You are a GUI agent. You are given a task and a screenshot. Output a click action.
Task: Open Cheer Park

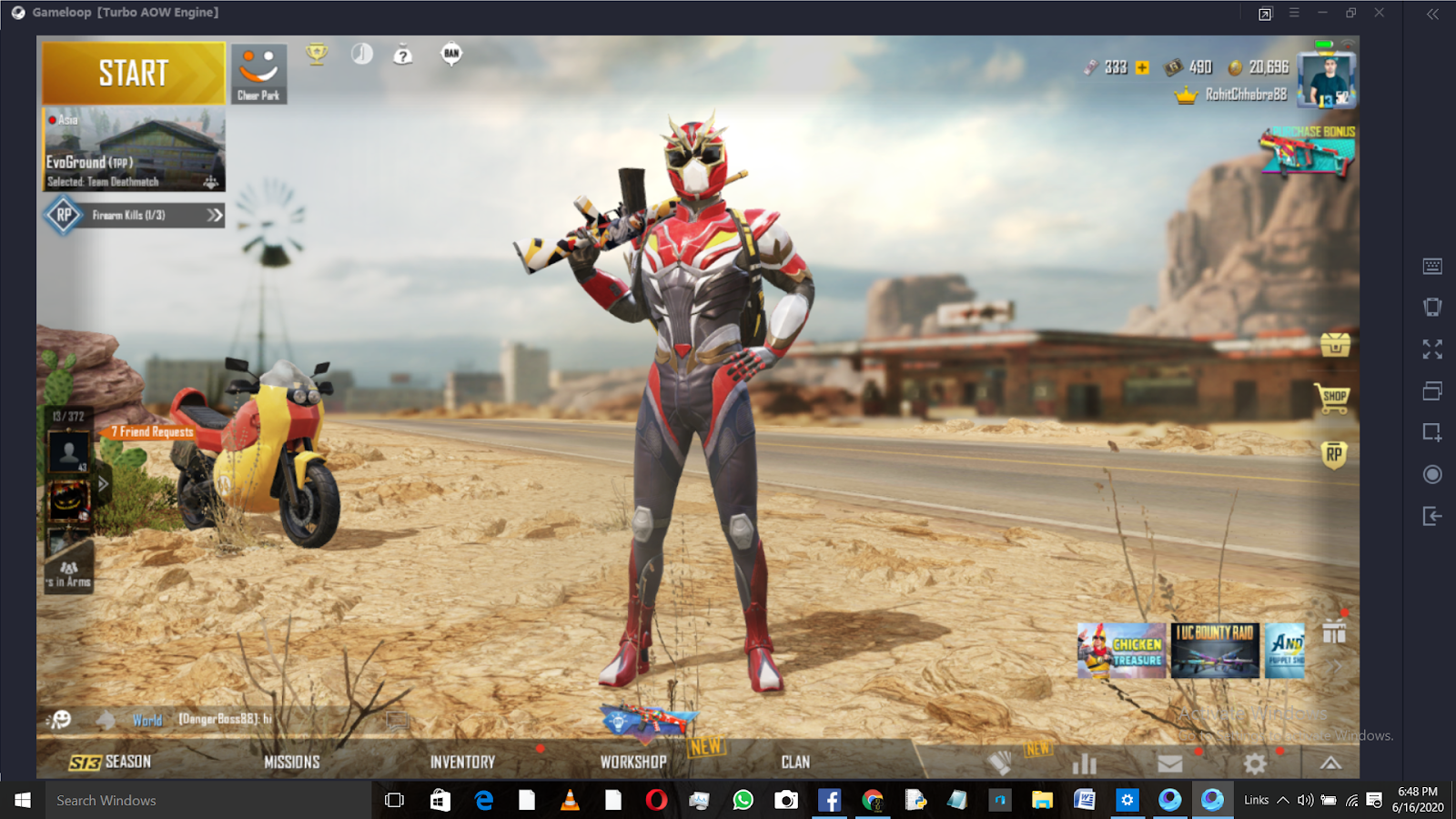[259, 74]
